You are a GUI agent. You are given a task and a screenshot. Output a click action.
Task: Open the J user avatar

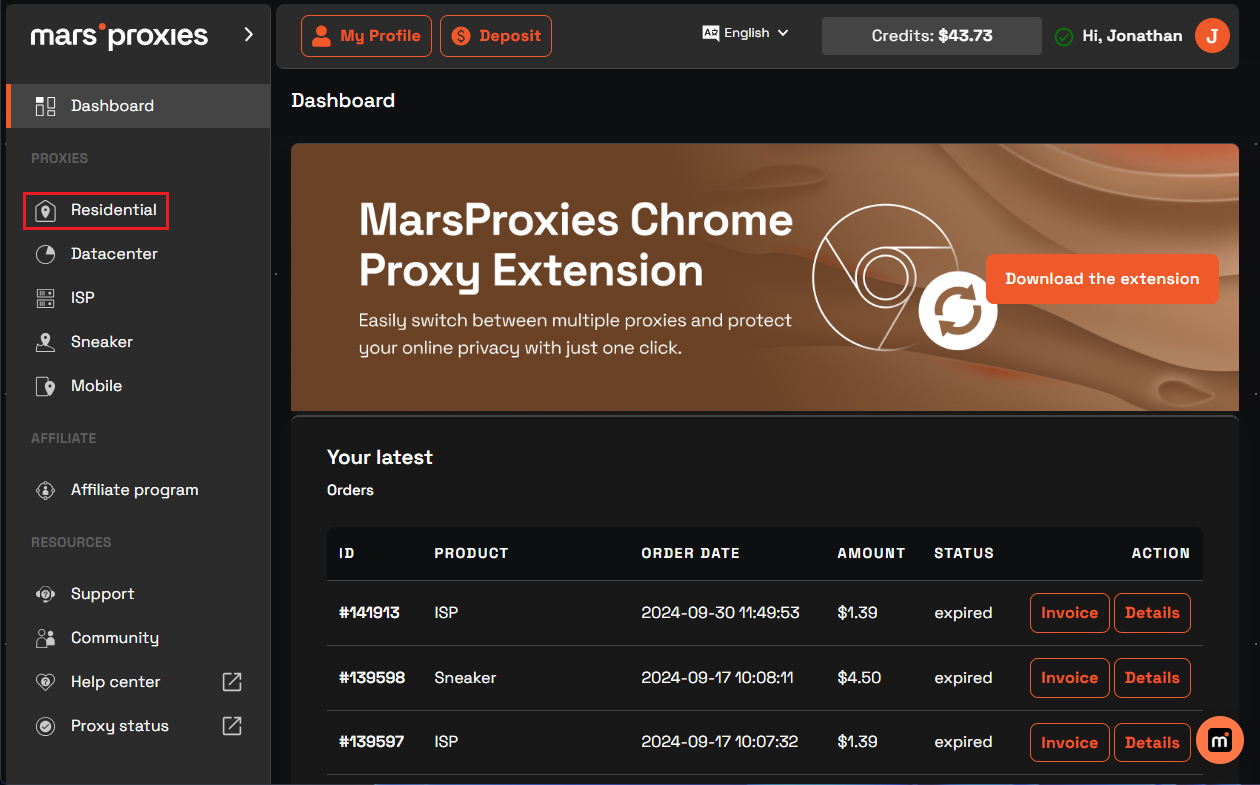click(1212, 36)
